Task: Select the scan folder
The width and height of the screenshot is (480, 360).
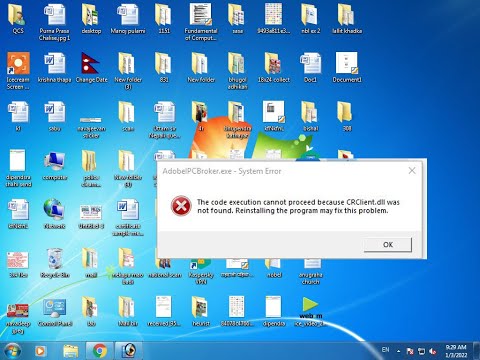Action: [x=128, y=116]
